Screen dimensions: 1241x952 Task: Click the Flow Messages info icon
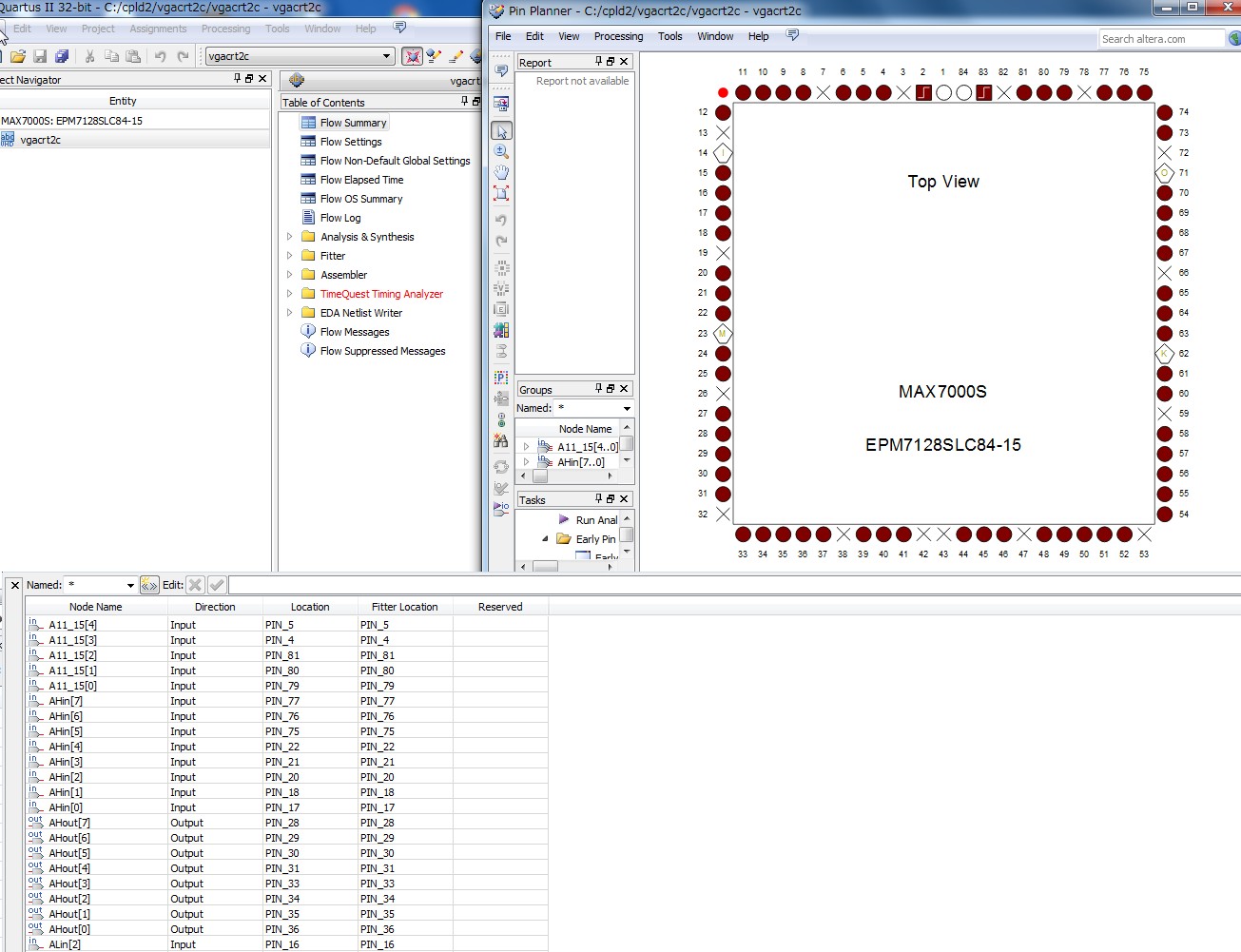pos(308,331)
